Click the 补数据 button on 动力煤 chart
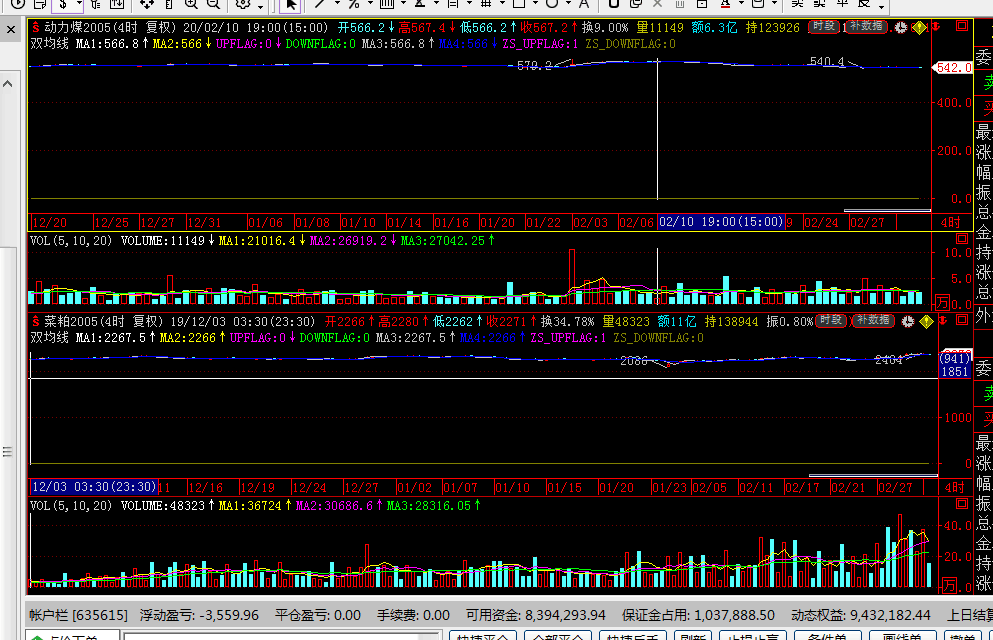 866,27
